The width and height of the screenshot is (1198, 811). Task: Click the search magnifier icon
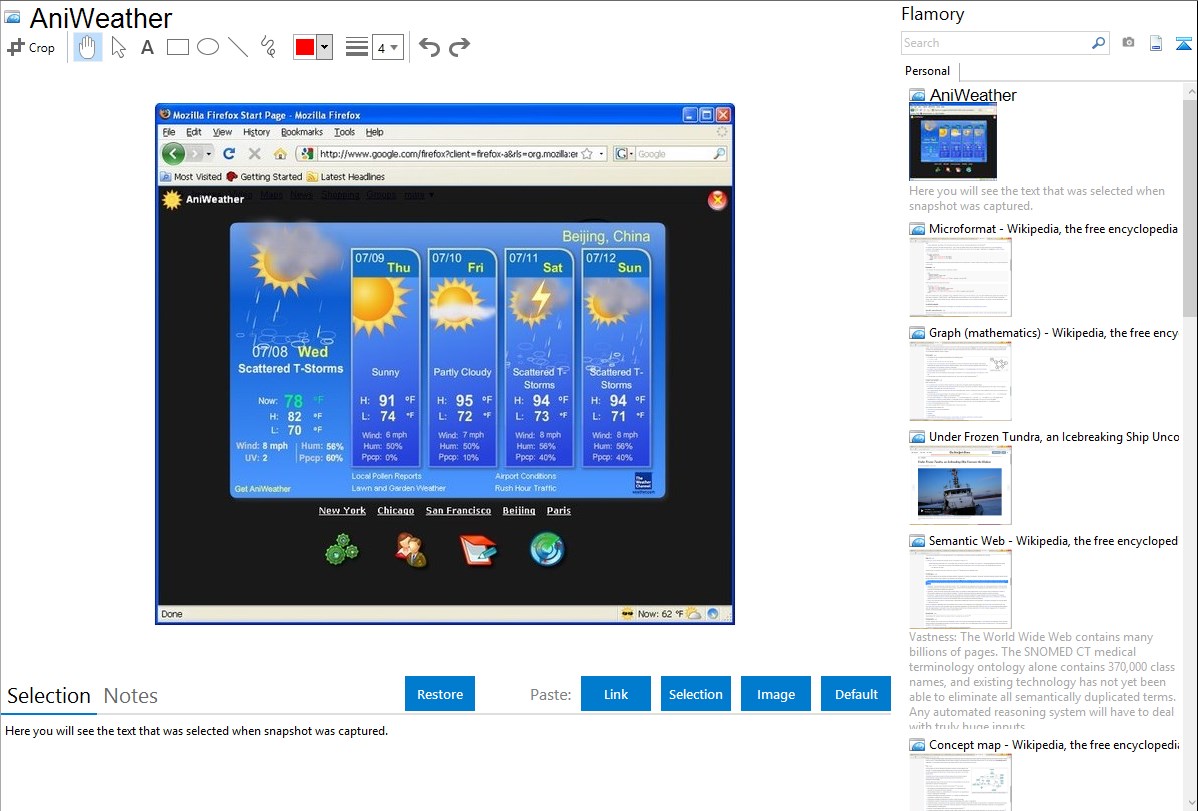click(1099, 43)
